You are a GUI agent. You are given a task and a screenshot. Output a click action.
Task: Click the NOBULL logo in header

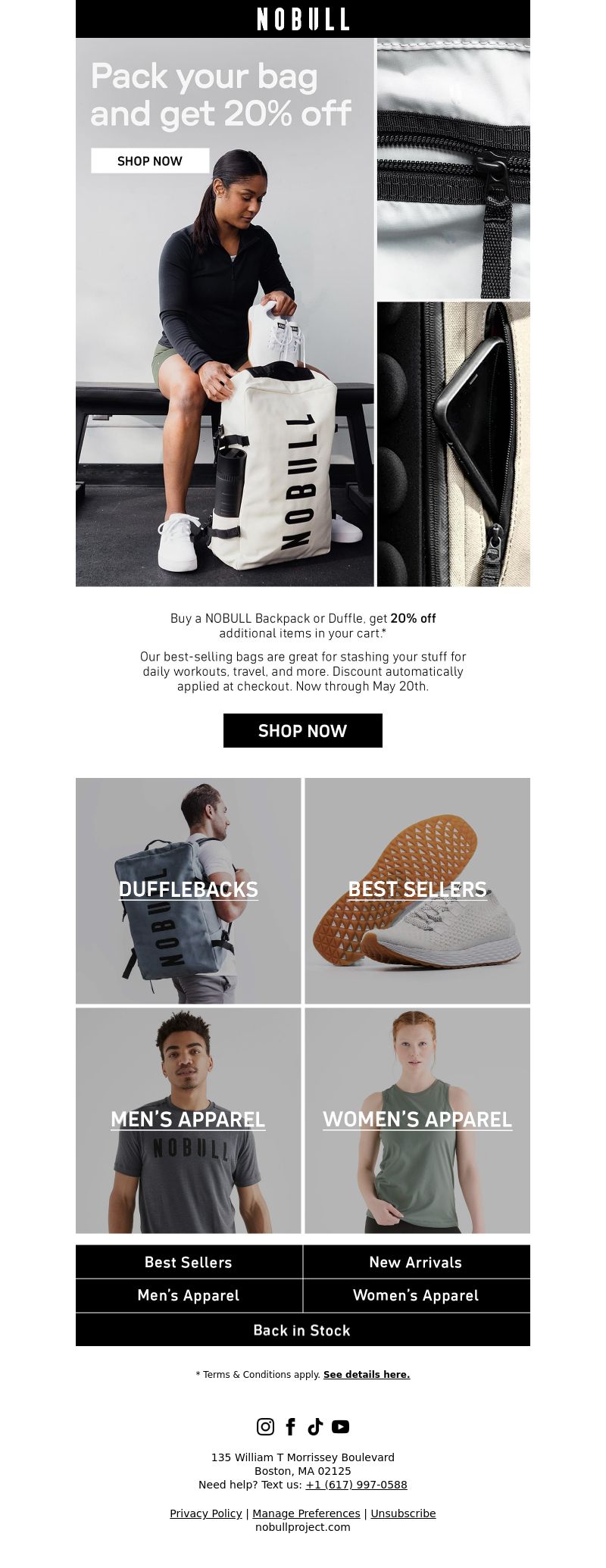tap(303, 19)
